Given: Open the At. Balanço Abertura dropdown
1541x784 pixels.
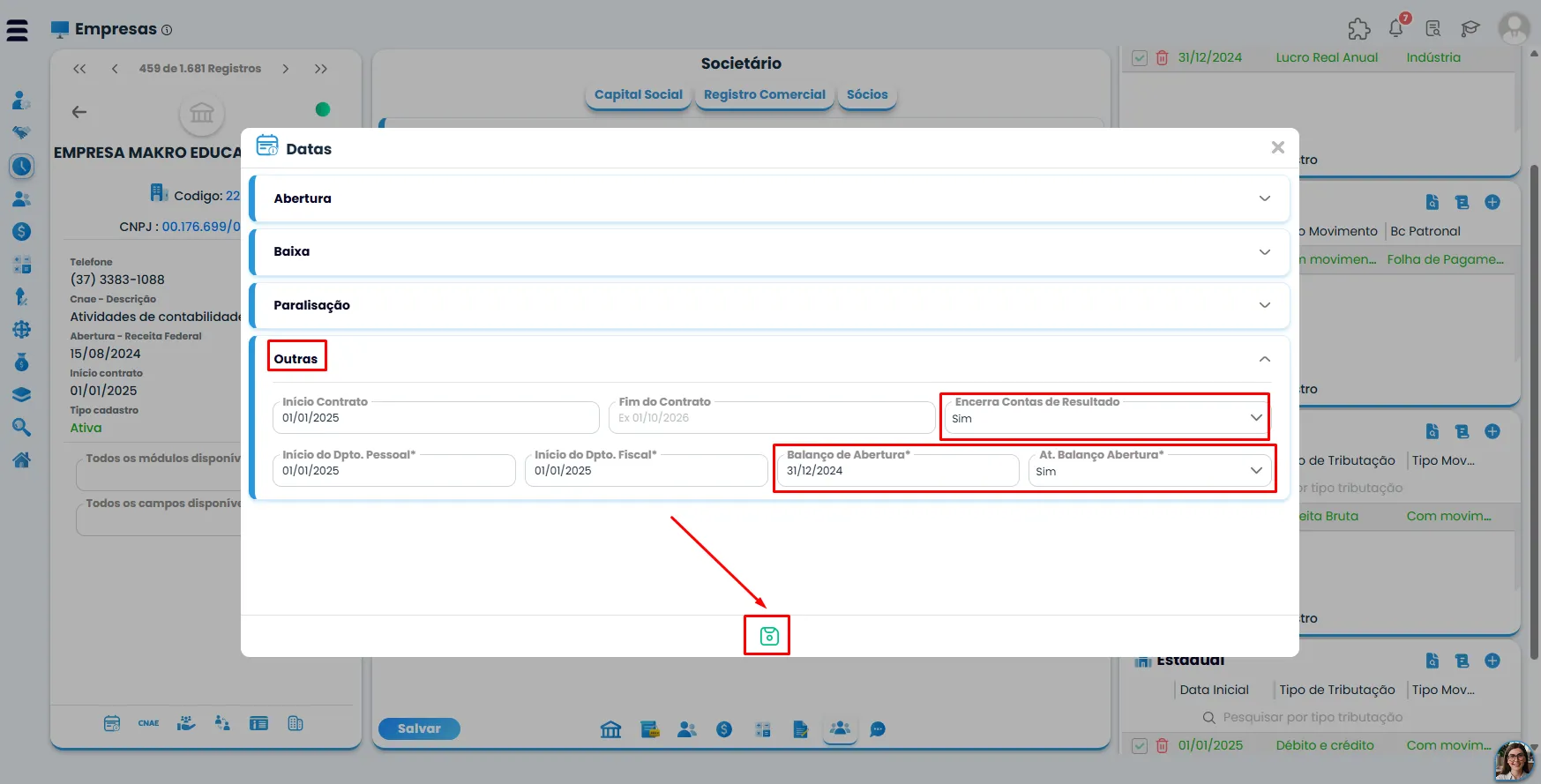Looking at the screenshot, I should click(x=1150, y=471).
